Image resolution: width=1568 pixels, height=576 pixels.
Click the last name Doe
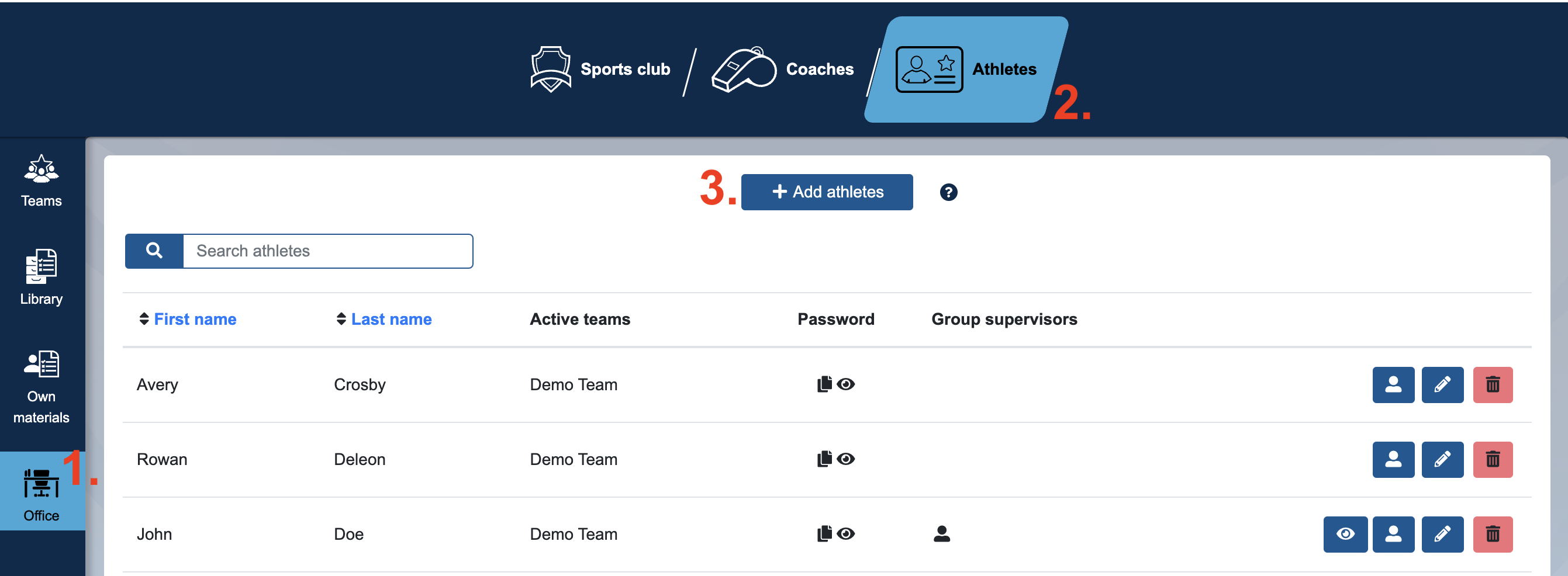click(x=349, y=535)
